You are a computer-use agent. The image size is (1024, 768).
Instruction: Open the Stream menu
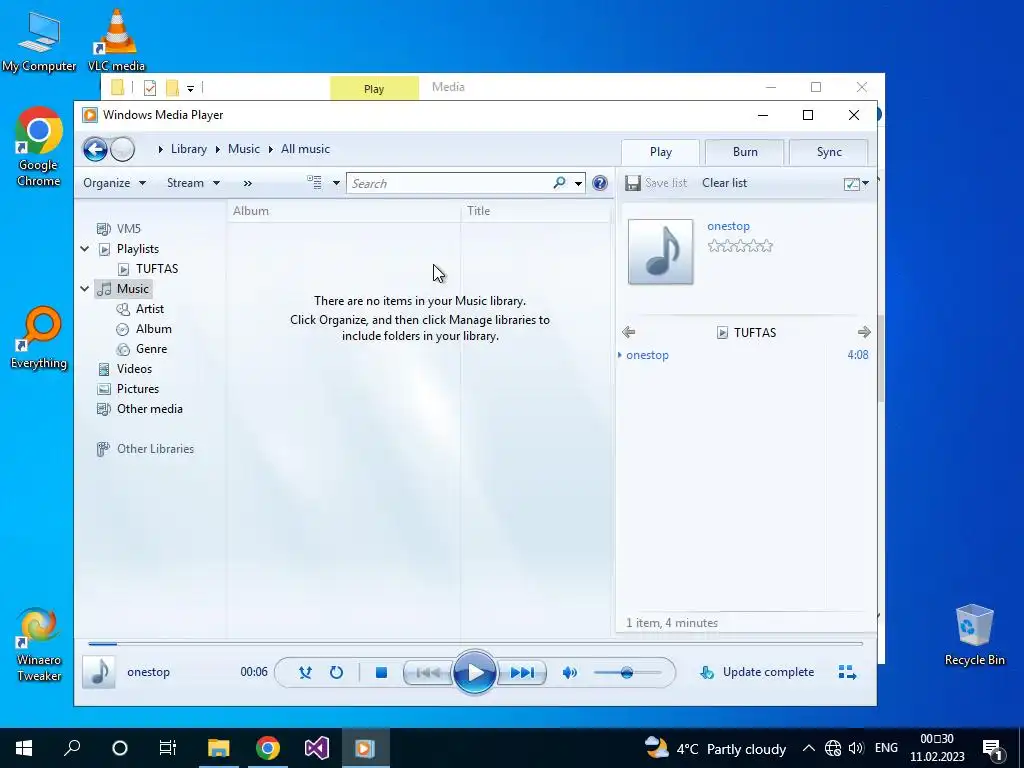(x=193, y=183)
